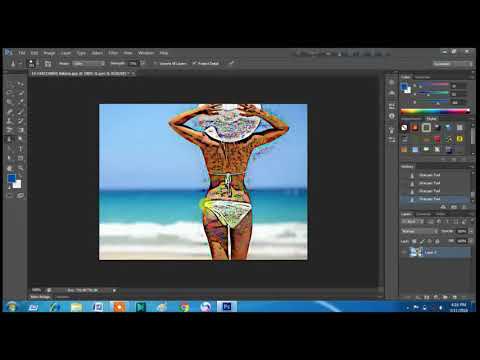Screen dimensions: 480x360
Task: Open layer filter Kind dropdown
Action: point(412,221)
